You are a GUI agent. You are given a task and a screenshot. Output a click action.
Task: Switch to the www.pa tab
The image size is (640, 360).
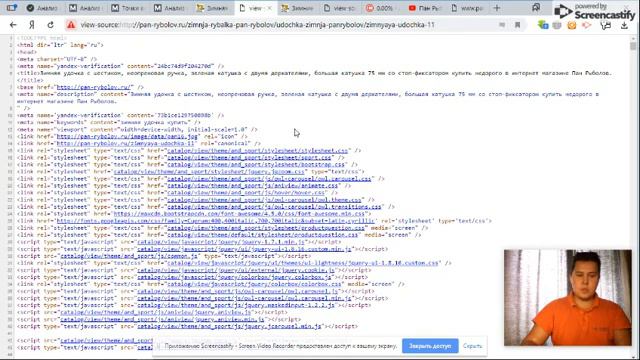tap(467, 8)
